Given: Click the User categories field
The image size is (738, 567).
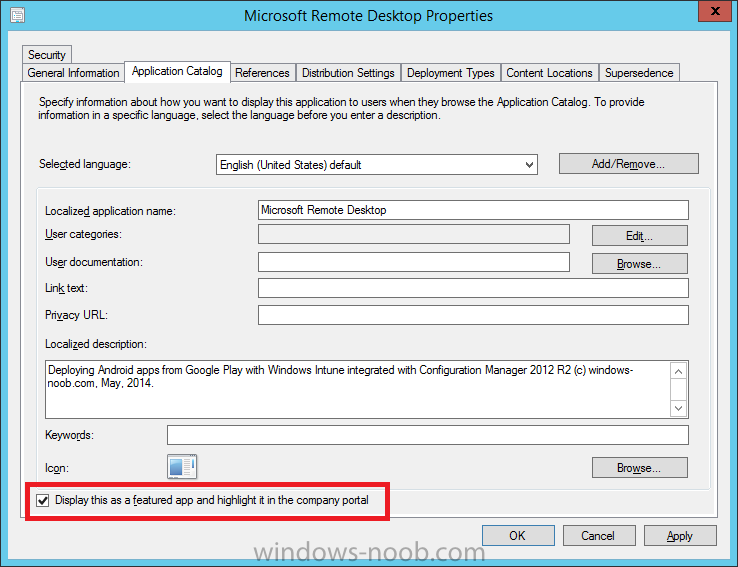Looking at the screenshot, I should (414, 234).
